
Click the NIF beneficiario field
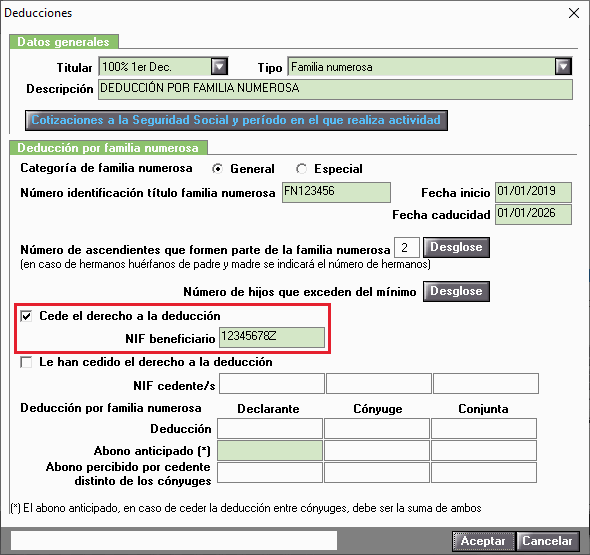click(x=272, y=338)
